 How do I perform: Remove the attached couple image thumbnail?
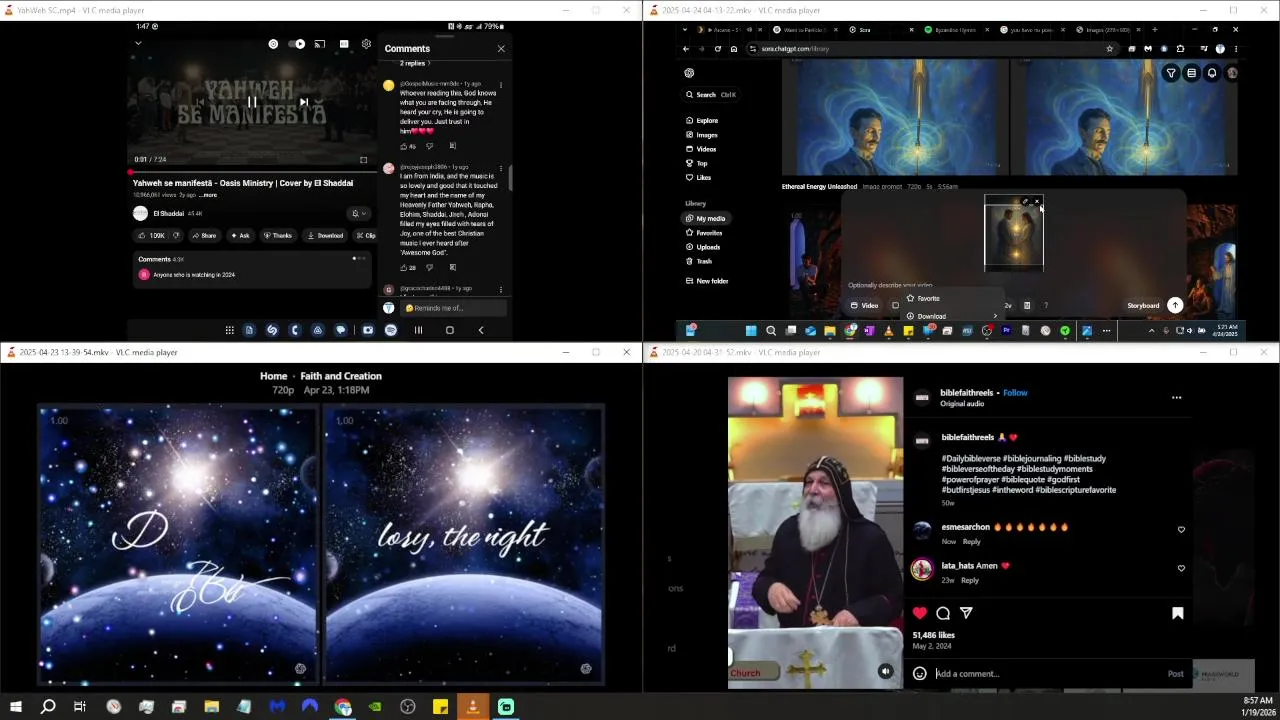coord(1037,202)
